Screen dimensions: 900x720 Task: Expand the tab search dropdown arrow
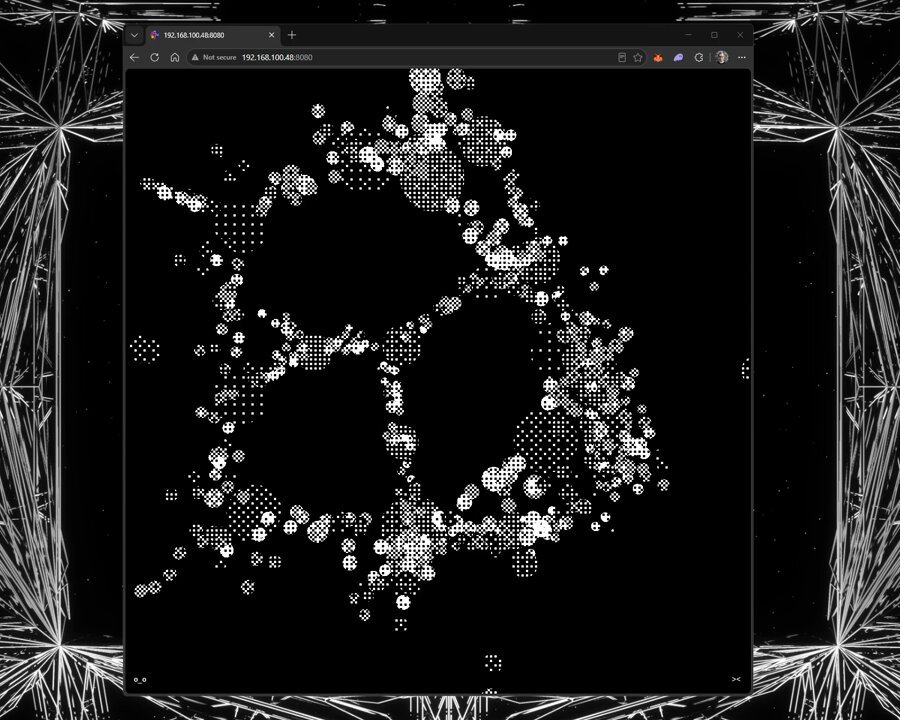pyautogui.click(x=134, y=35)
